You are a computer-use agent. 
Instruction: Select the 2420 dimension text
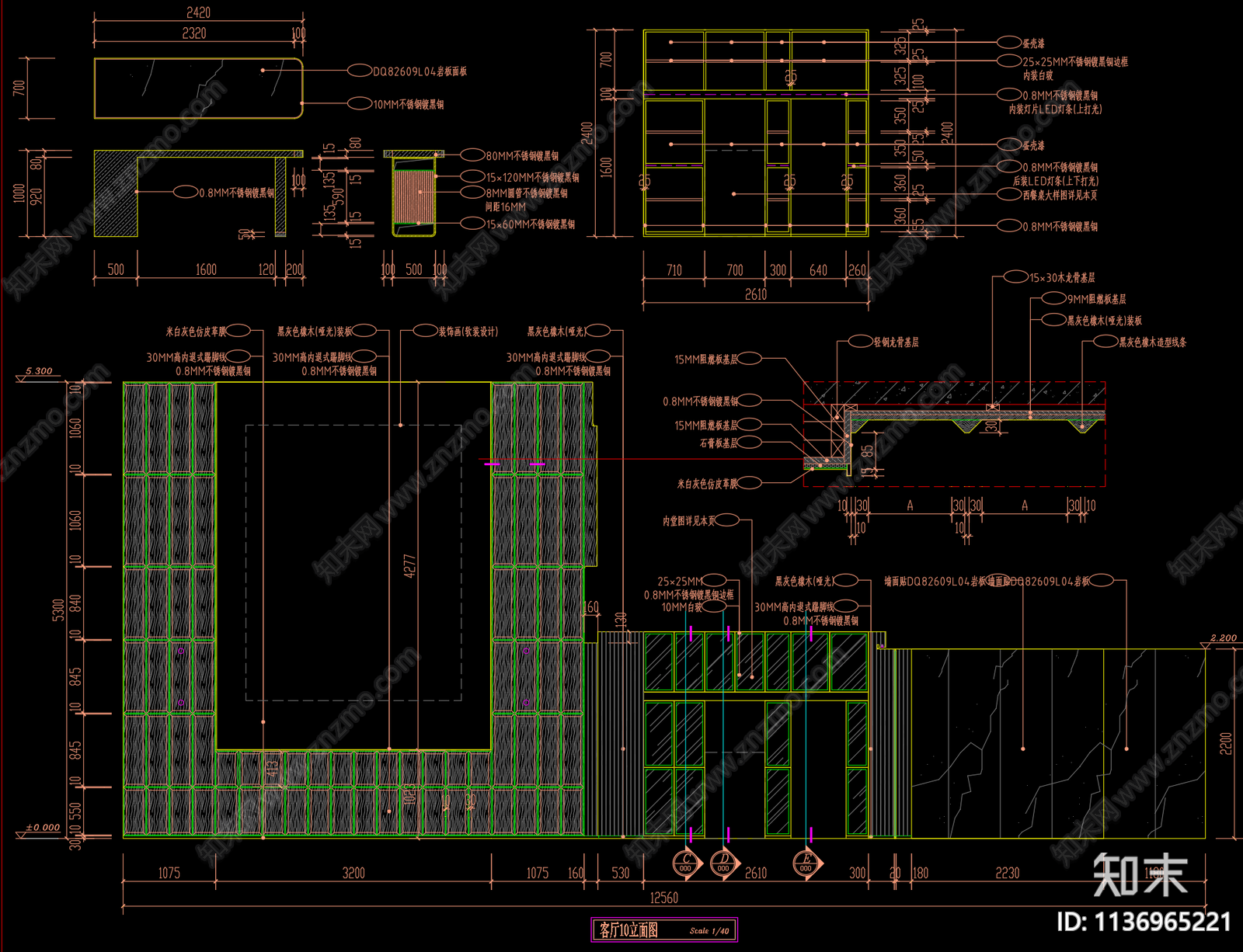pos(198,13)
